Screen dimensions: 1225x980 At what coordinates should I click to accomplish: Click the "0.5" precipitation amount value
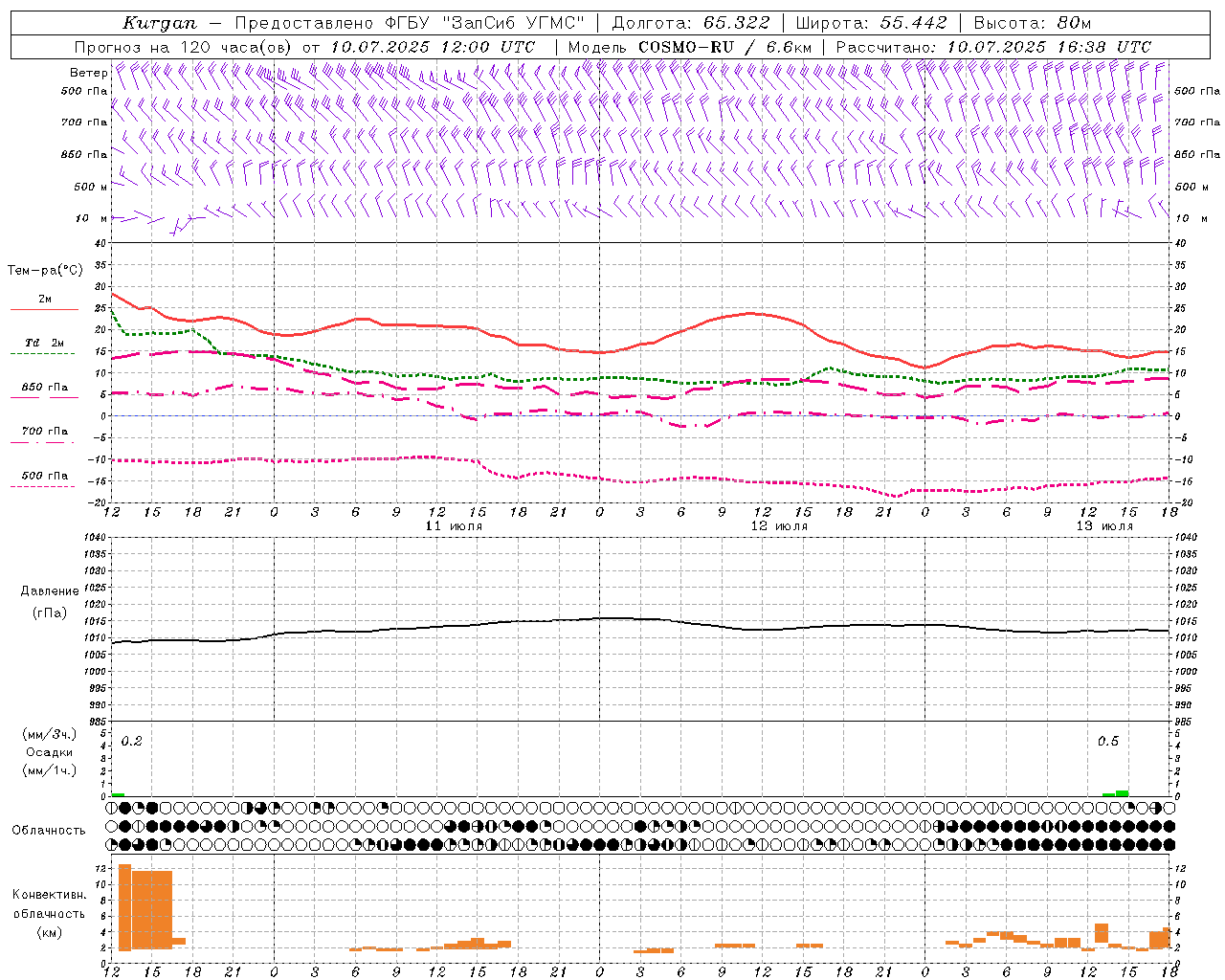click(x=1108, y=741)
